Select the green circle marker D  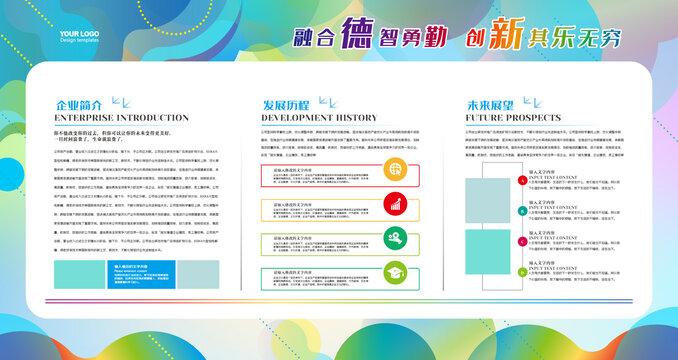tap(522, 272)
